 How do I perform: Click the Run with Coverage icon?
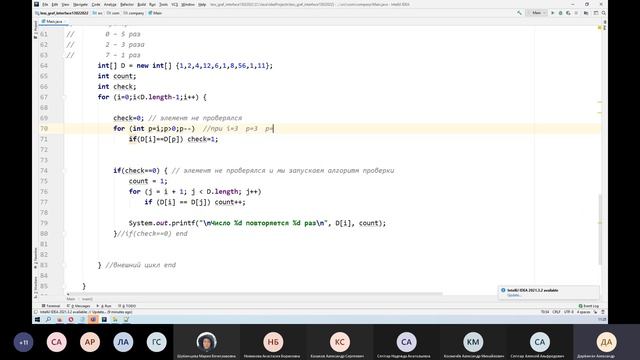[568, 13]
